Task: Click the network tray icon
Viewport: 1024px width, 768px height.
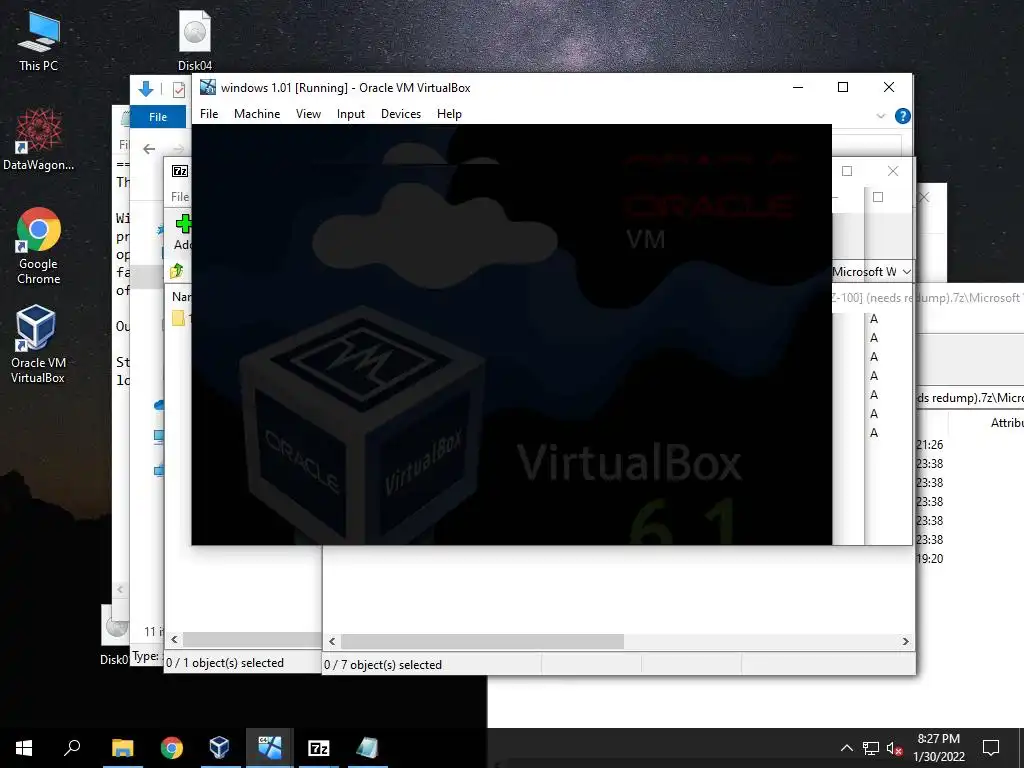Action: pos(871,748)
